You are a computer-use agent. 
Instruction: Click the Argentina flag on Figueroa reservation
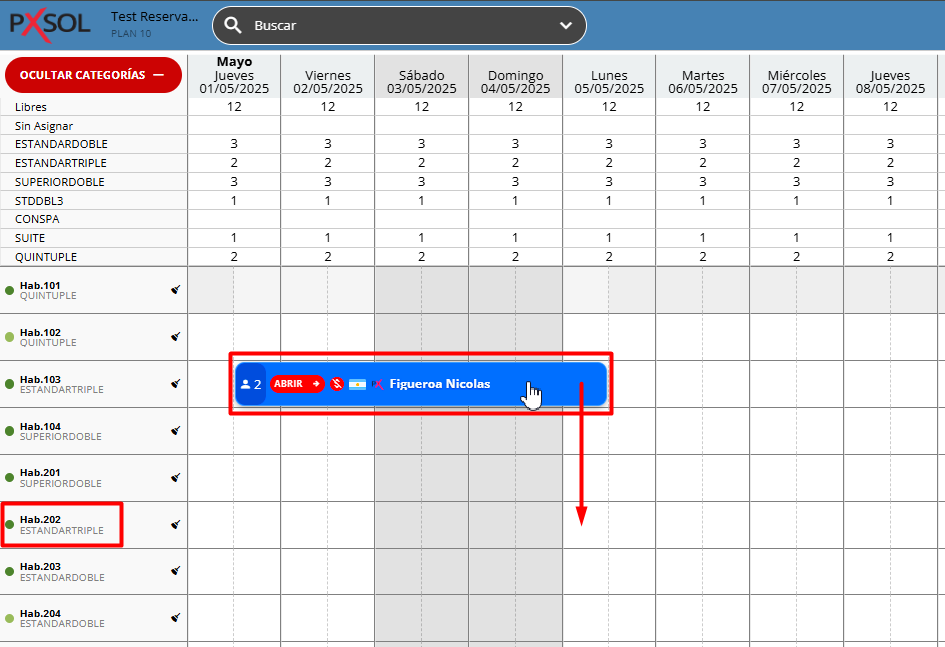tap(357, 384)
